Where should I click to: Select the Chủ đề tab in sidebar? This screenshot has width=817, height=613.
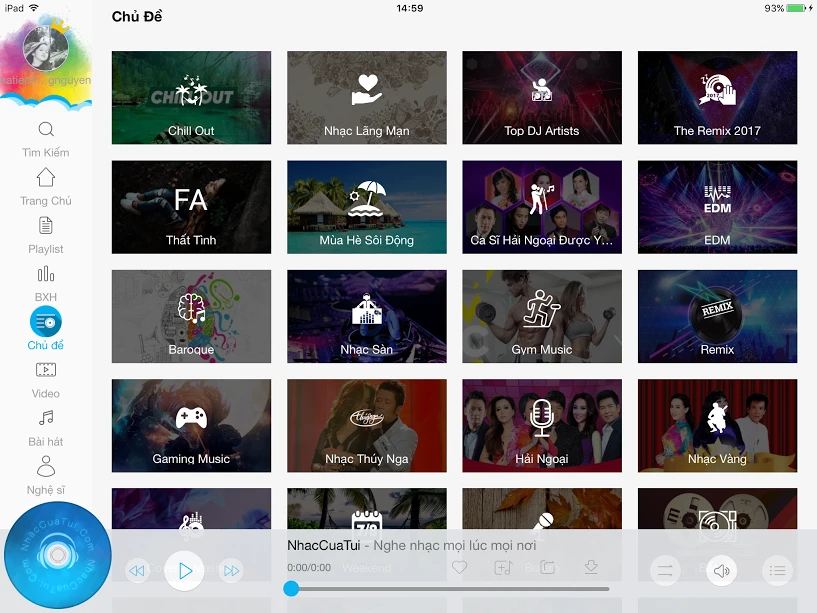pos(46,328)
